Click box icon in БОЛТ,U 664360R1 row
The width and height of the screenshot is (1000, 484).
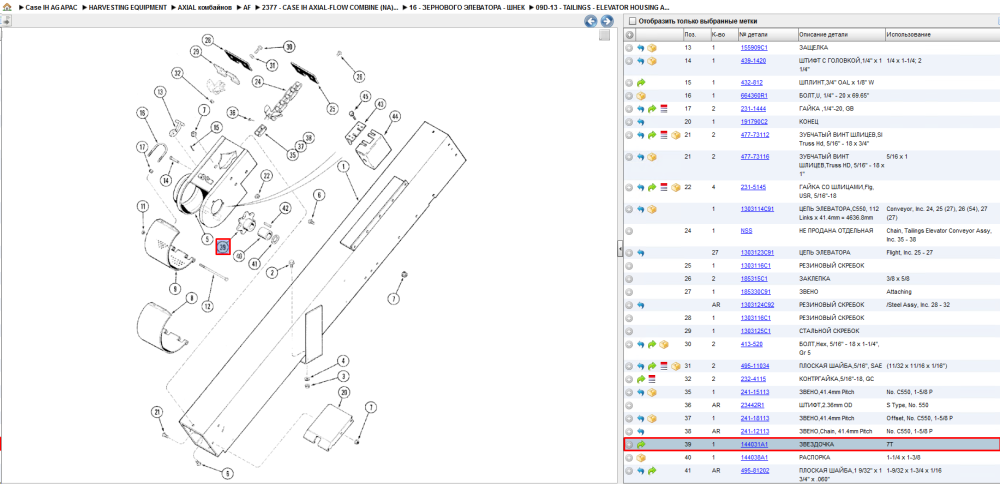pyautogui.click(x=641, y=96)
